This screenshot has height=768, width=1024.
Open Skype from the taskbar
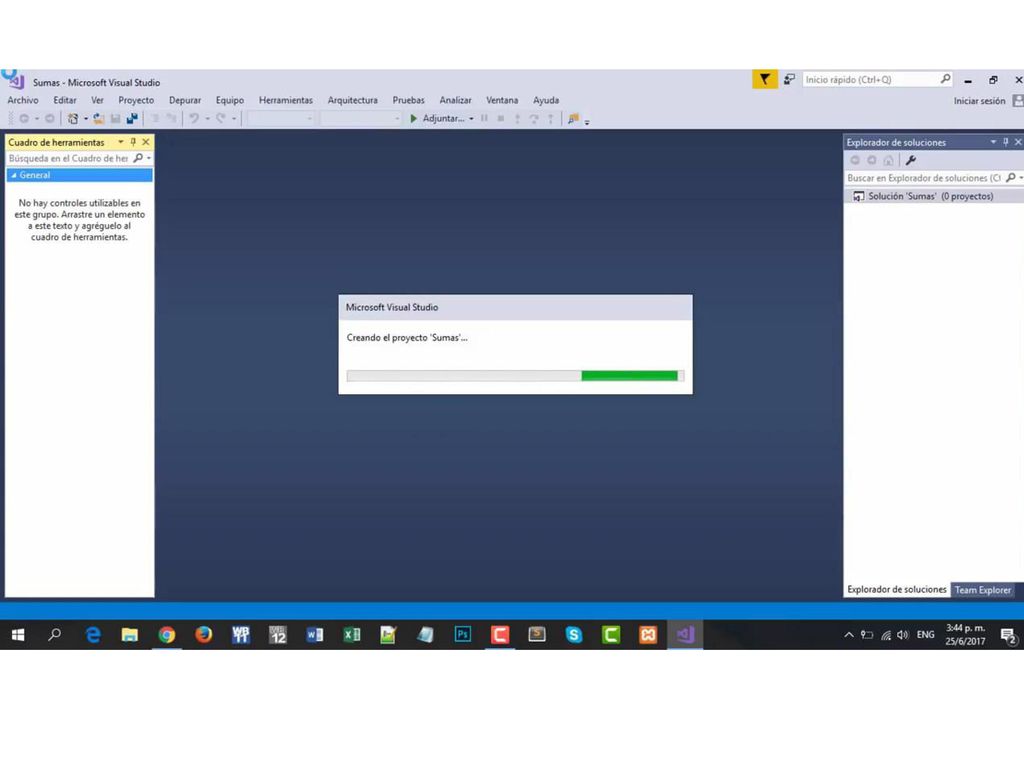click(574, 634)
